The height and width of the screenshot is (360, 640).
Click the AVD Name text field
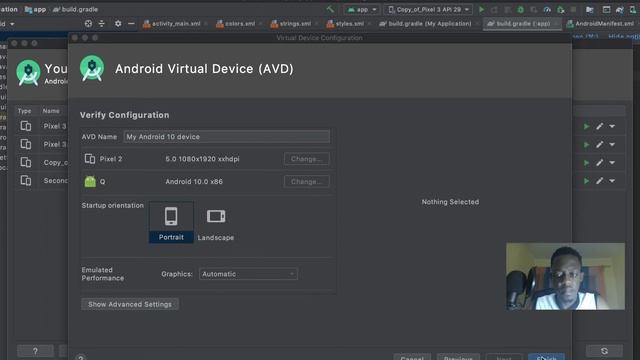point(227,137)
